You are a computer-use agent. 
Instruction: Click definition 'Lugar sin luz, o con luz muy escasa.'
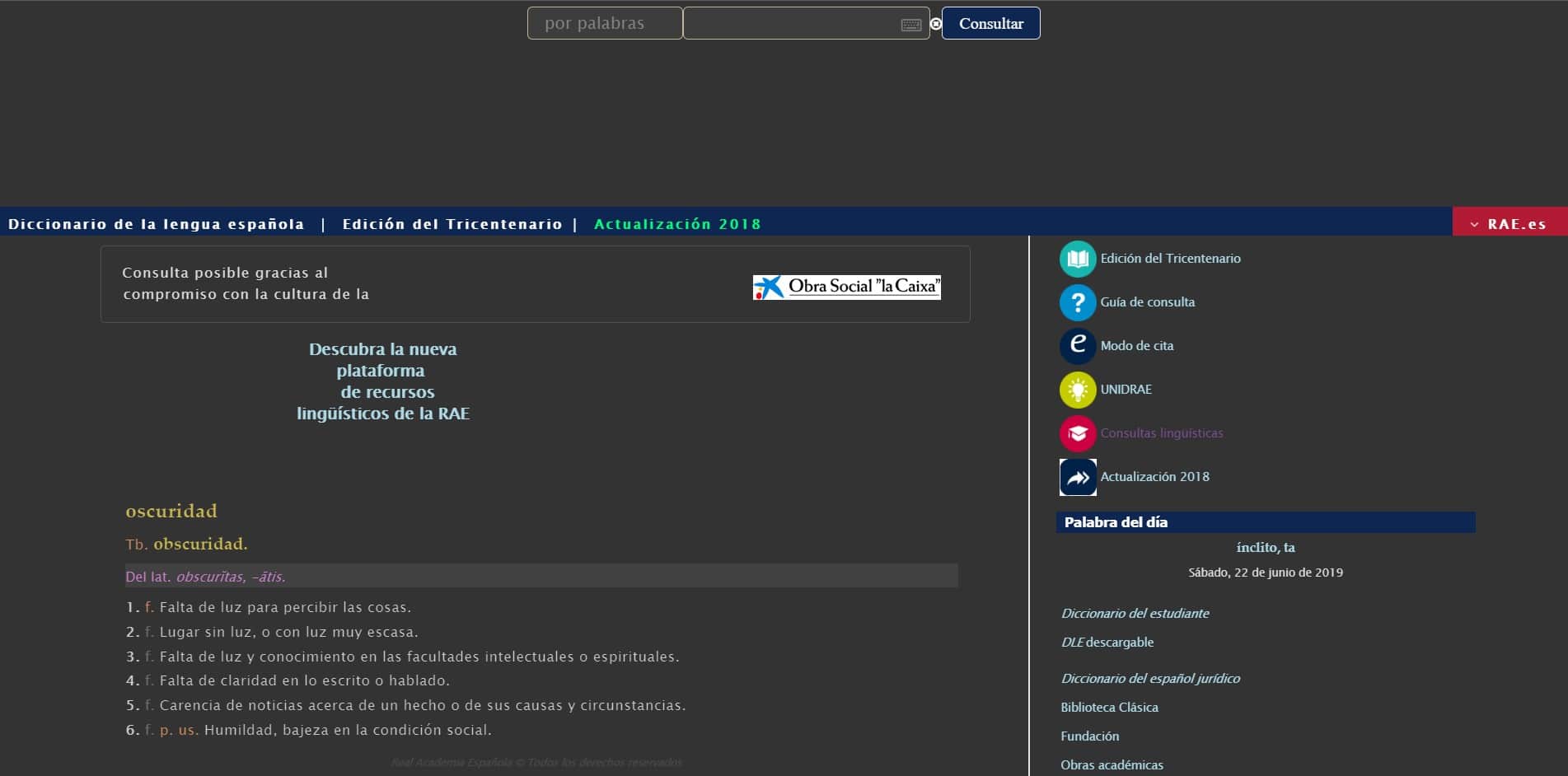coord(289,633)
